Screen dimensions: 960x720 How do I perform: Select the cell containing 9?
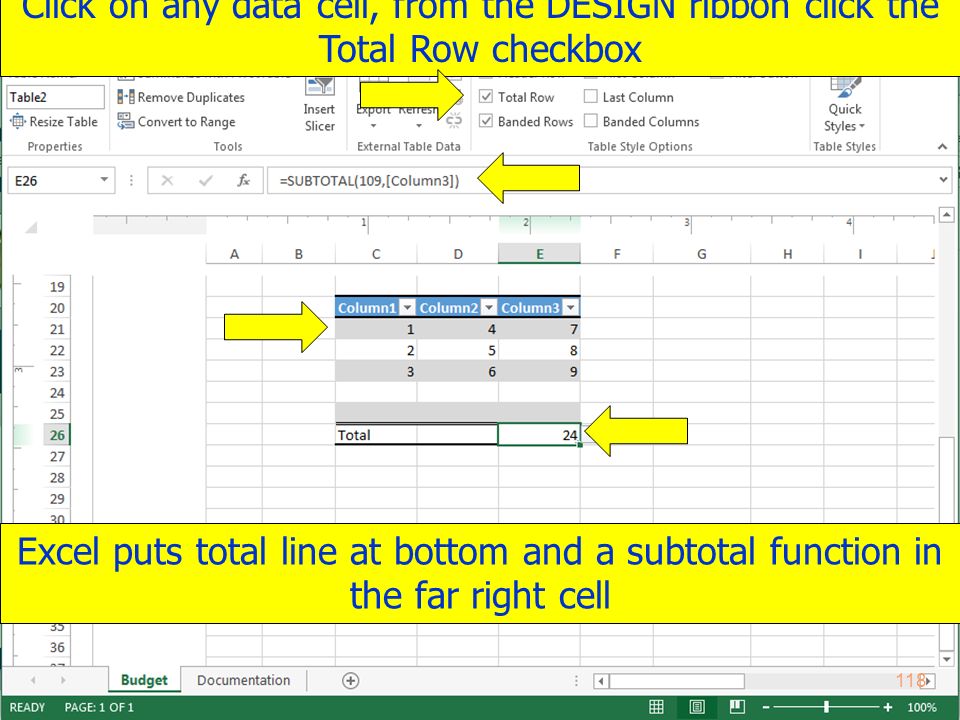(539, 372)
